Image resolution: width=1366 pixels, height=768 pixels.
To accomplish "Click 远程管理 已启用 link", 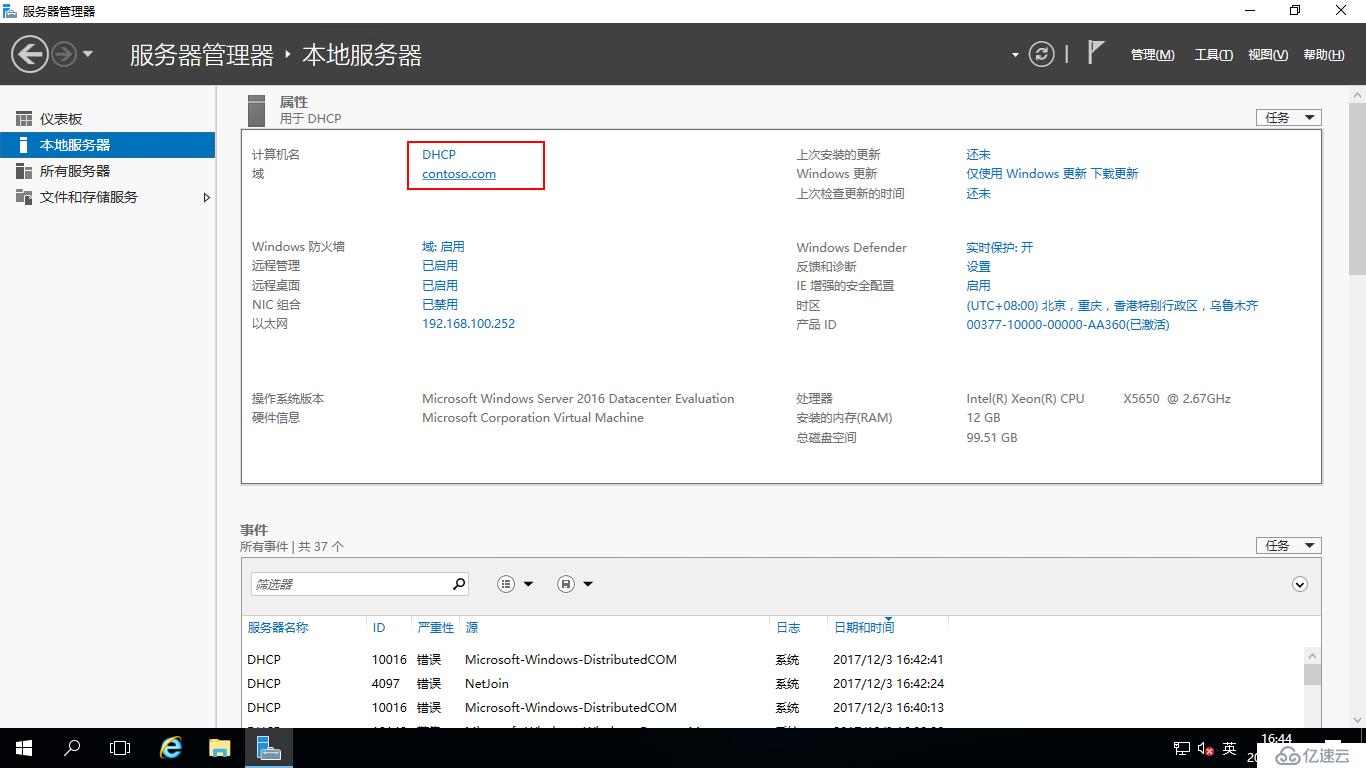I will click(x=440, y=266).
